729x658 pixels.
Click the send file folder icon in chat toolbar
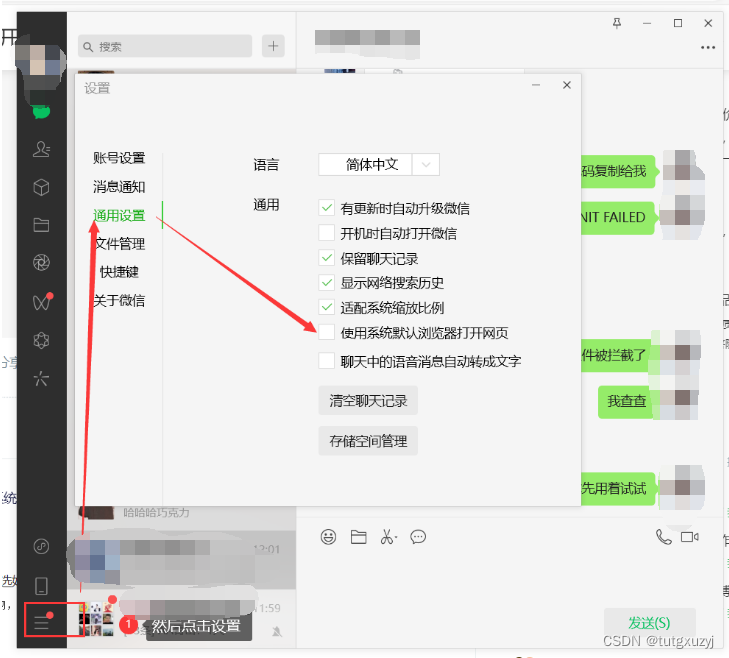point(358,537)
